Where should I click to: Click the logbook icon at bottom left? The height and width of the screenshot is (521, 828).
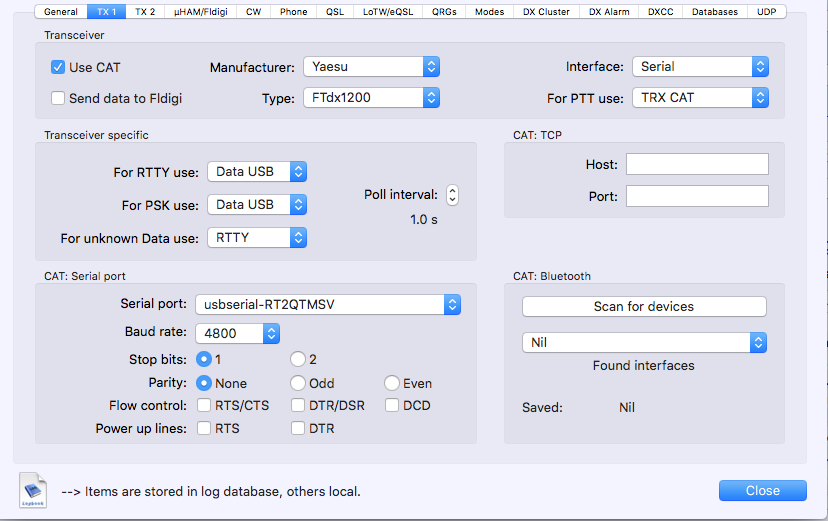point(33,490)
